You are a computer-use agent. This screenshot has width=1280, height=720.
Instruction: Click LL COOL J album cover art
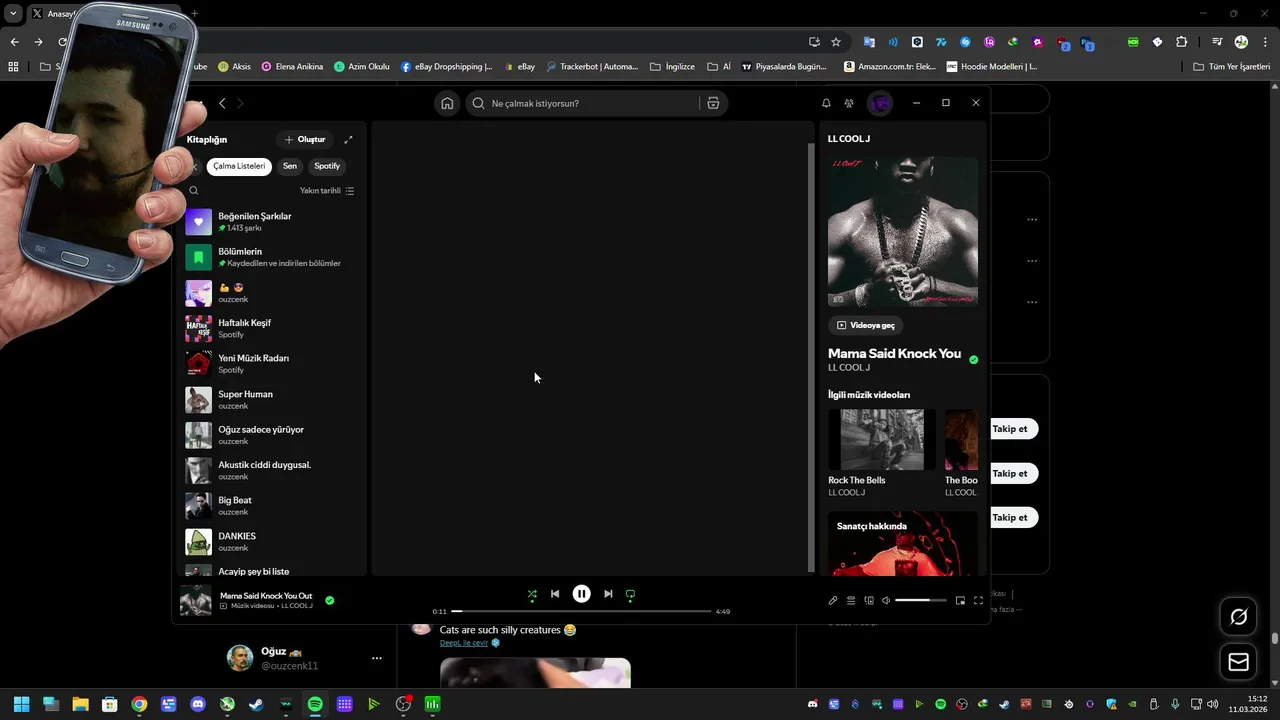click(x=903, y=231)
